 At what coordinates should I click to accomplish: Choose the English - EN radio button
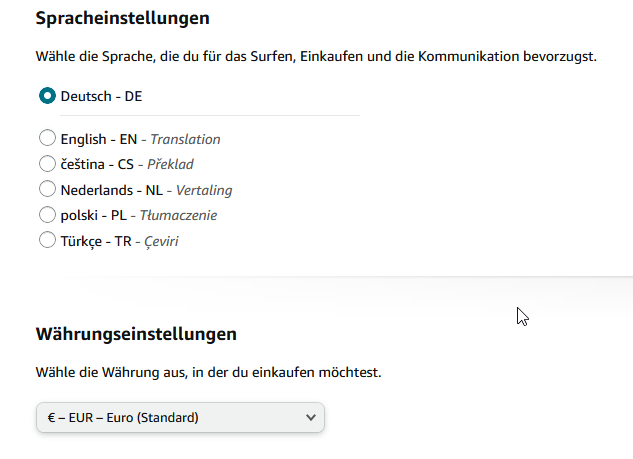pyautogui.click(x=47, y=139)
